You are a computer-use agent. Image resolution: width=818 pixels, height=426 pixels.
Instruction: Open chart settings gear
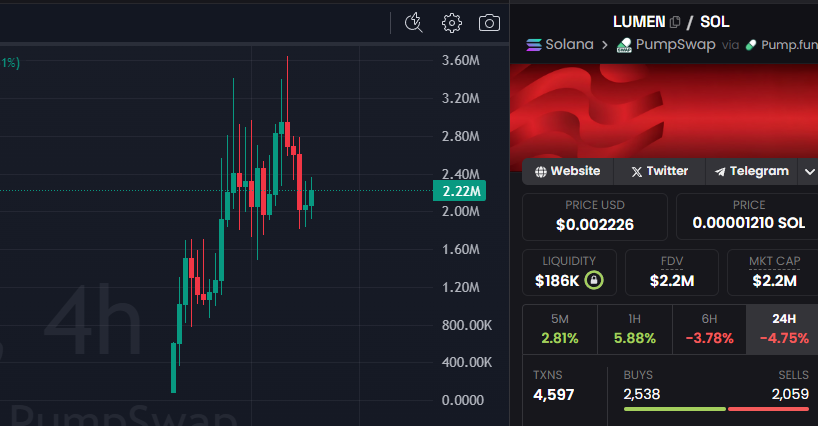tap(452, 23)
